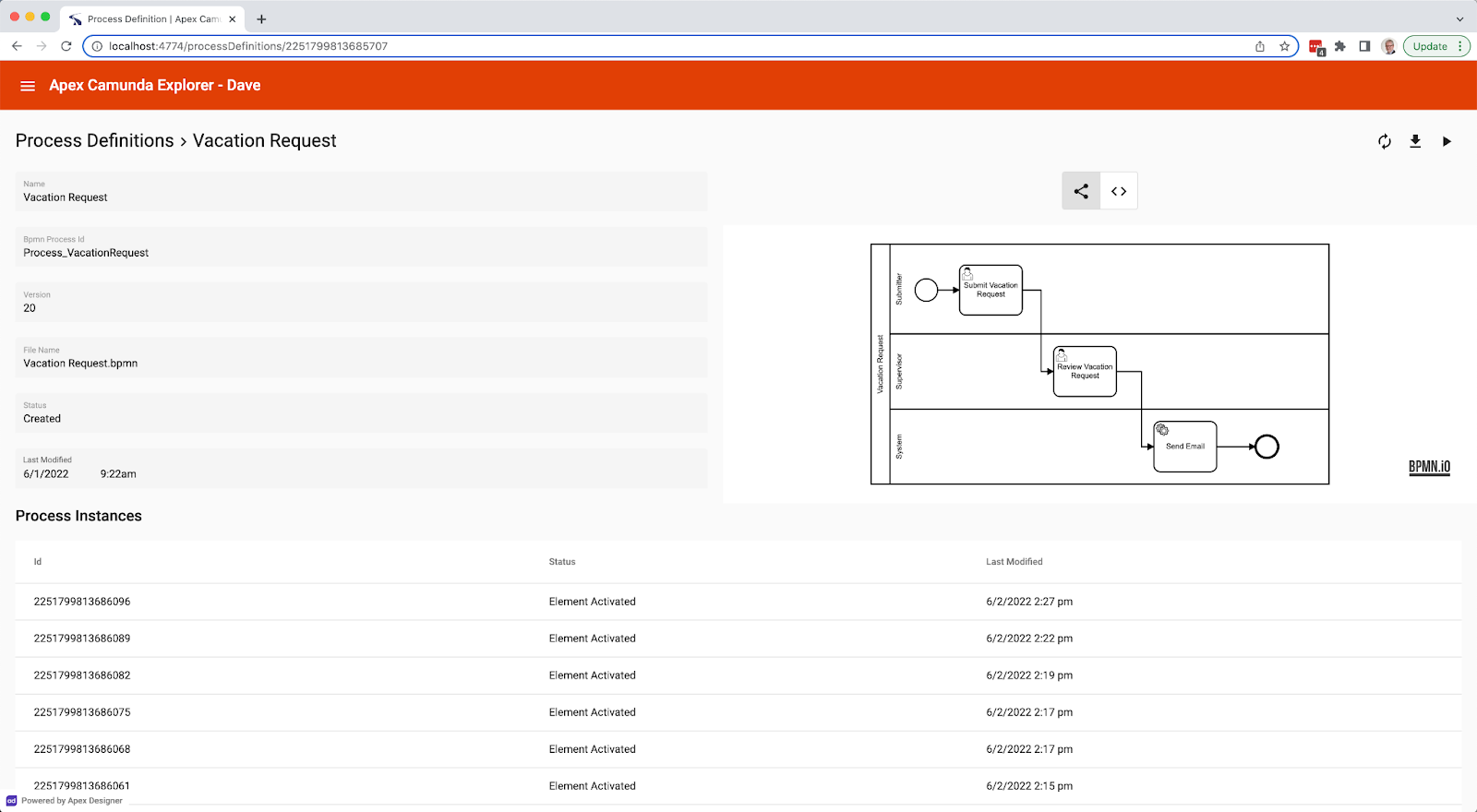Click the 6/2/2022 2:27 pm timestamp
The height and width of the screenshot is (812, 1477).
click(x=1029, y=602)
